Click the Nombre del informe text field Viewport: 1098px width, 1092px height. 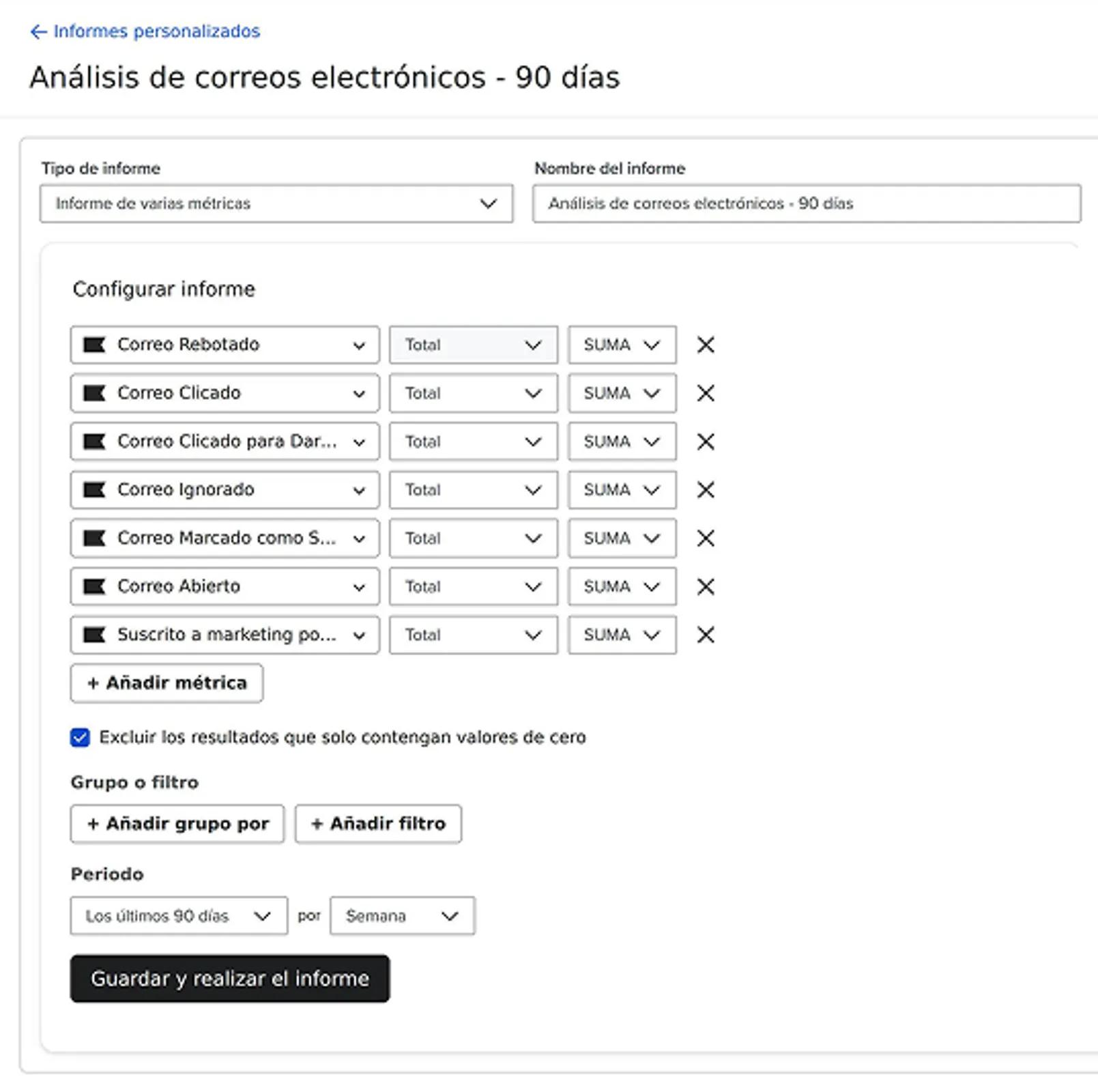(807, 203)
